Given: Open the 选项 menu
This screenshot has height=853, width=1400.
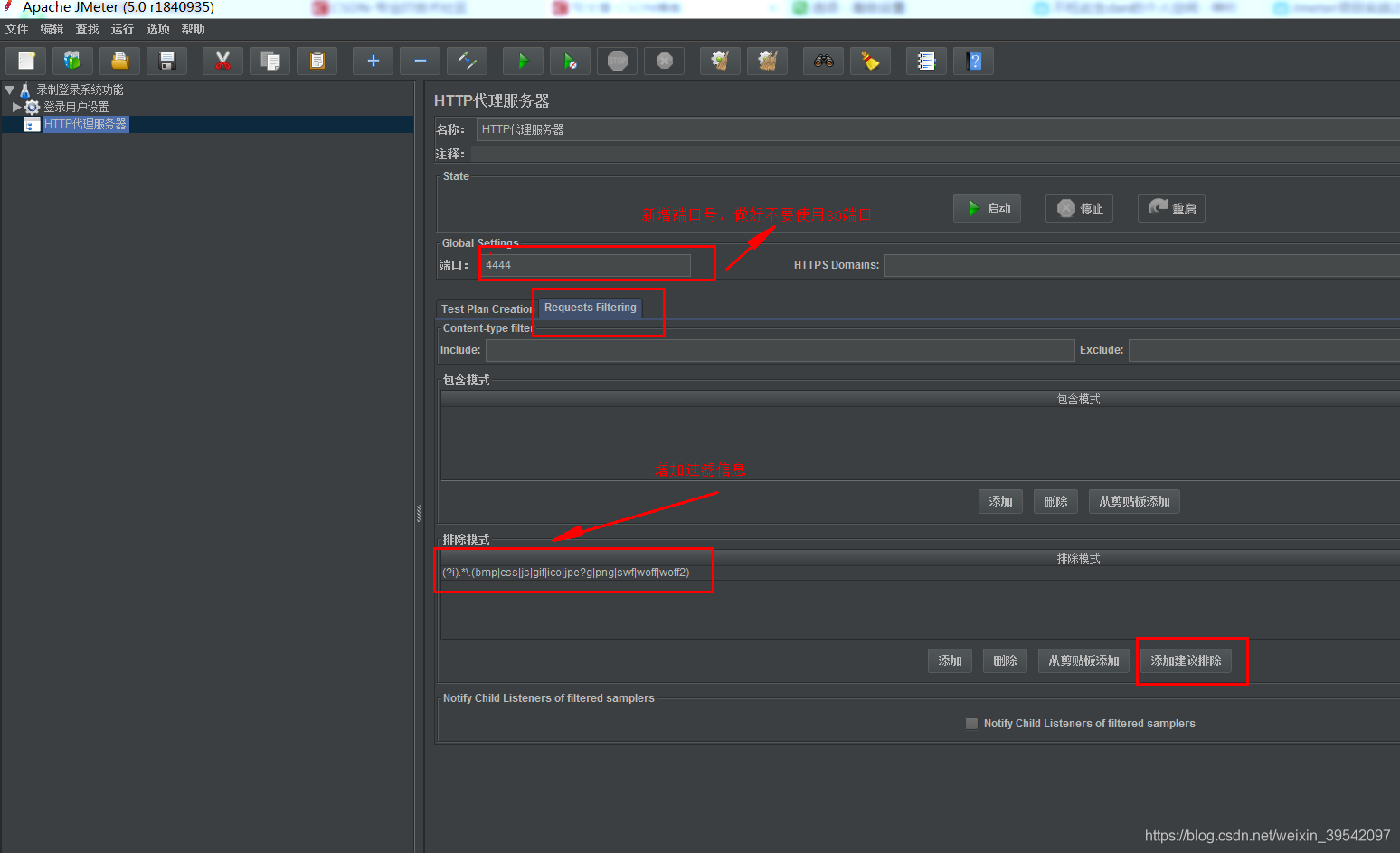Looking at the screenshot, I should pos(157,29).
